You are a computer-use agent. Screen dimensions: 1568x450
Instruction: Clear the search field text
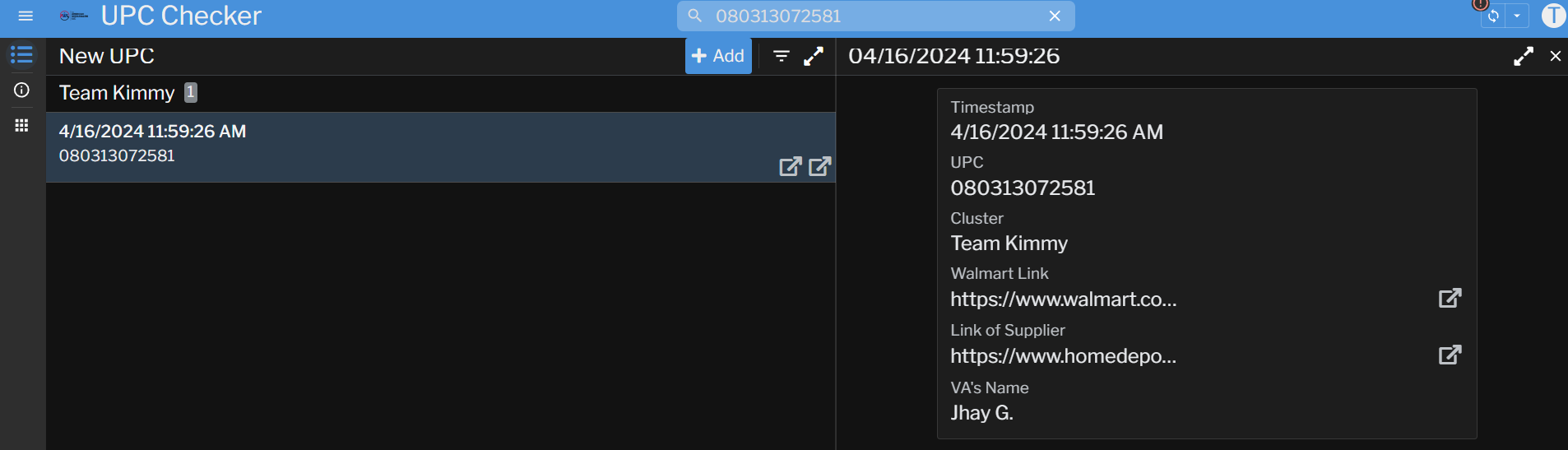[x=1055, y=16]
